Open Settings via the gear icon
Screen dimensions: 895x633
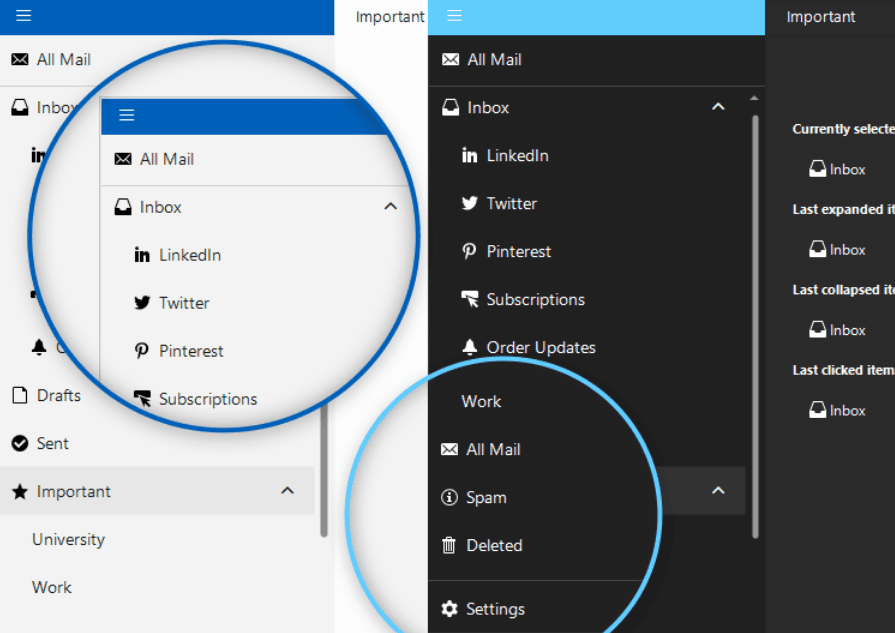(450, 609)
